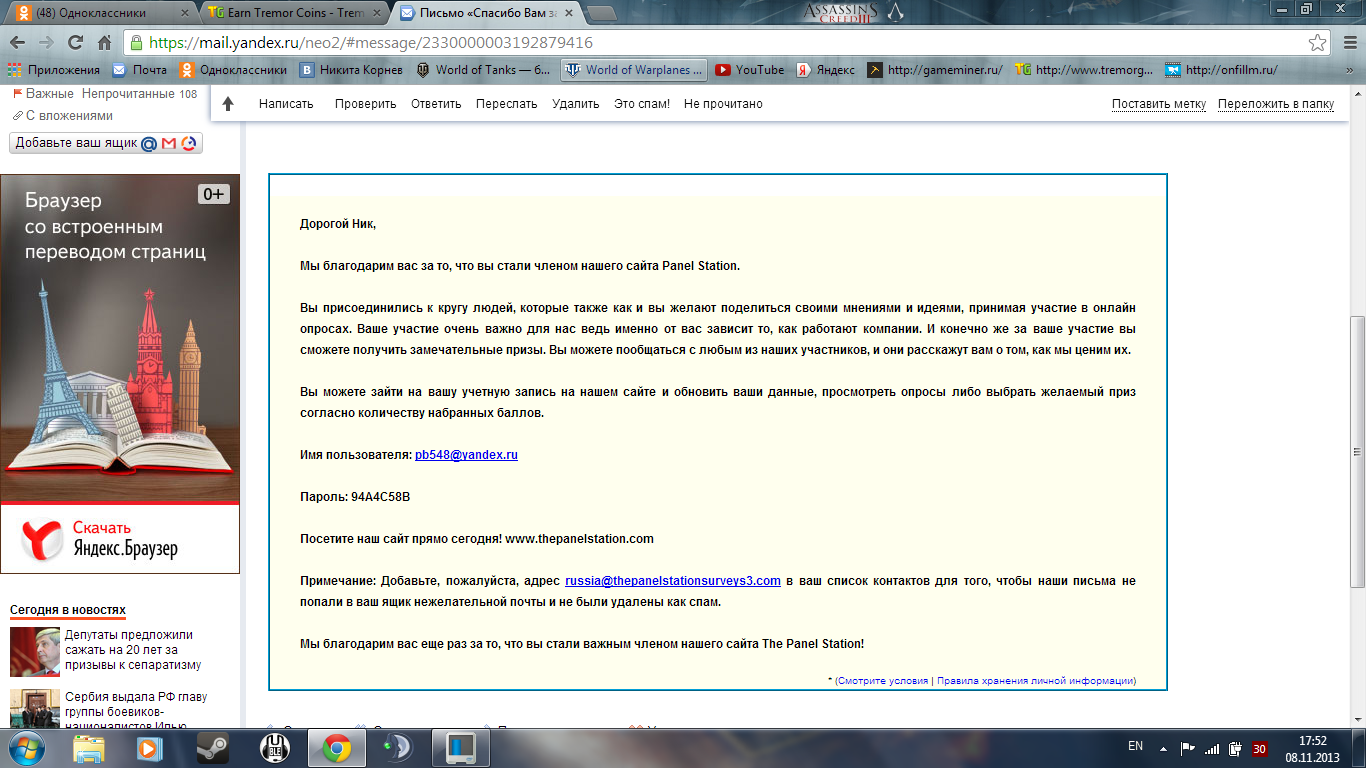Open the YouTube bookmark
The width and height of the screenshot is (1366, 768).
pos(750,70)
